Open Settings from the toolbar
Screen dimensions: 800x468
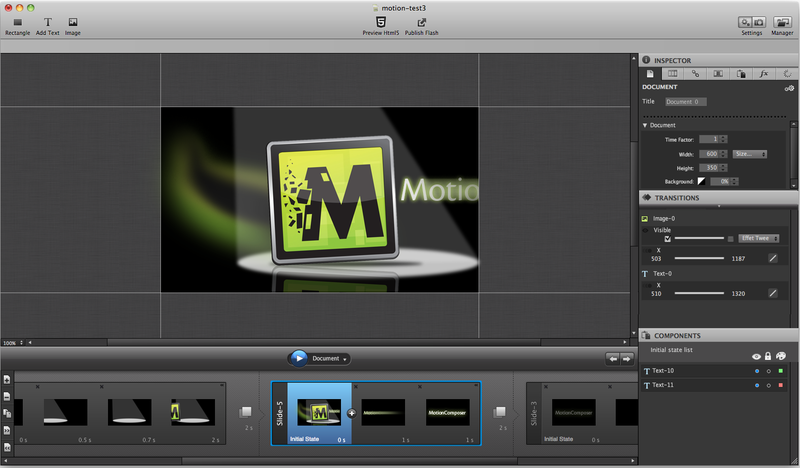pos(752,26)
